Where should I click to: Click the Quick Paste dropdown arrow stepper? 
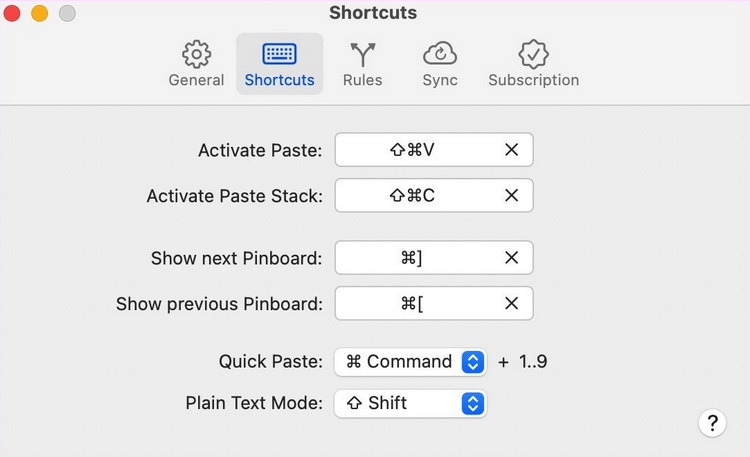pos(473,362)
